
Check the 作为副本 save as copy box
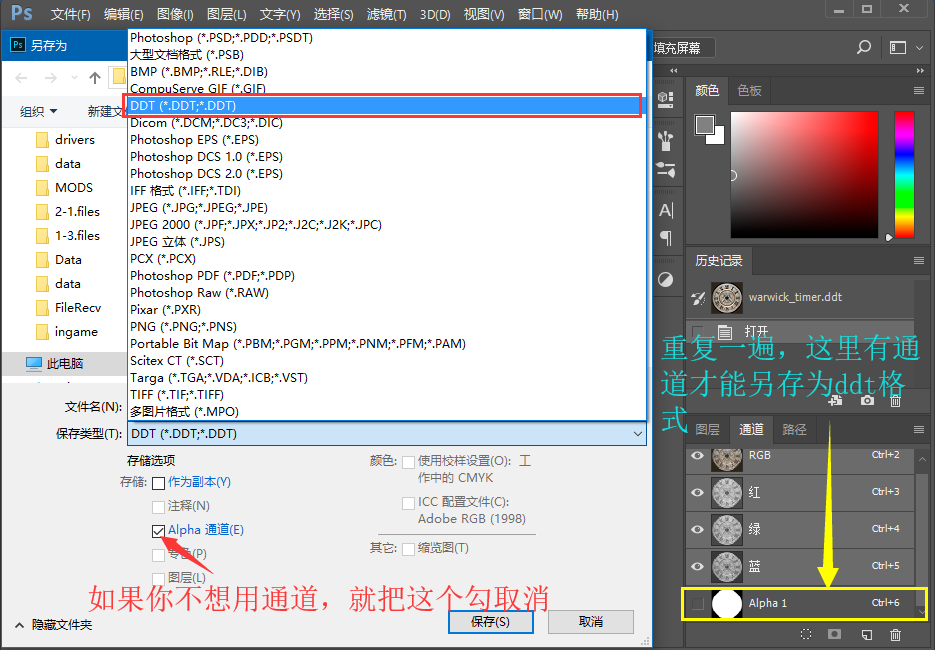coord(159,482)
